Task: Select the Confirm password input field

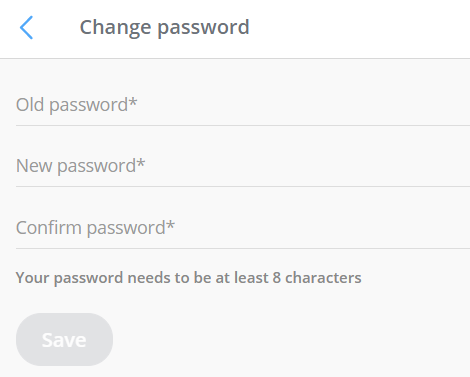Action: 243,228
